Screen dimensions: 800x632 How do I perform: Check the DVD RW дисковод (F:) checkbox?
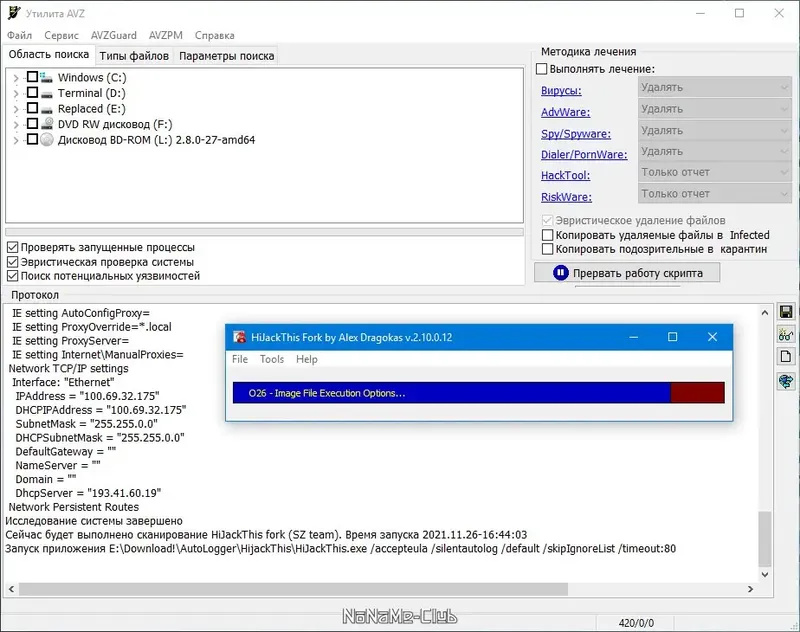[32, 123]
